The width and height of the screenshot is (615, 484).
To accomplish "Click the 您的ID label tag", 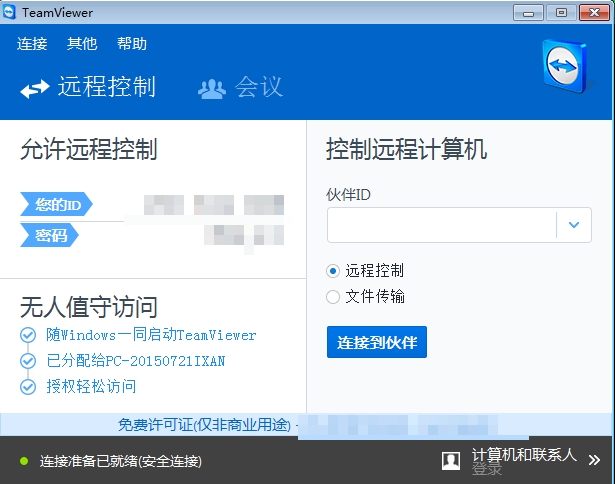I will [56, 204].
